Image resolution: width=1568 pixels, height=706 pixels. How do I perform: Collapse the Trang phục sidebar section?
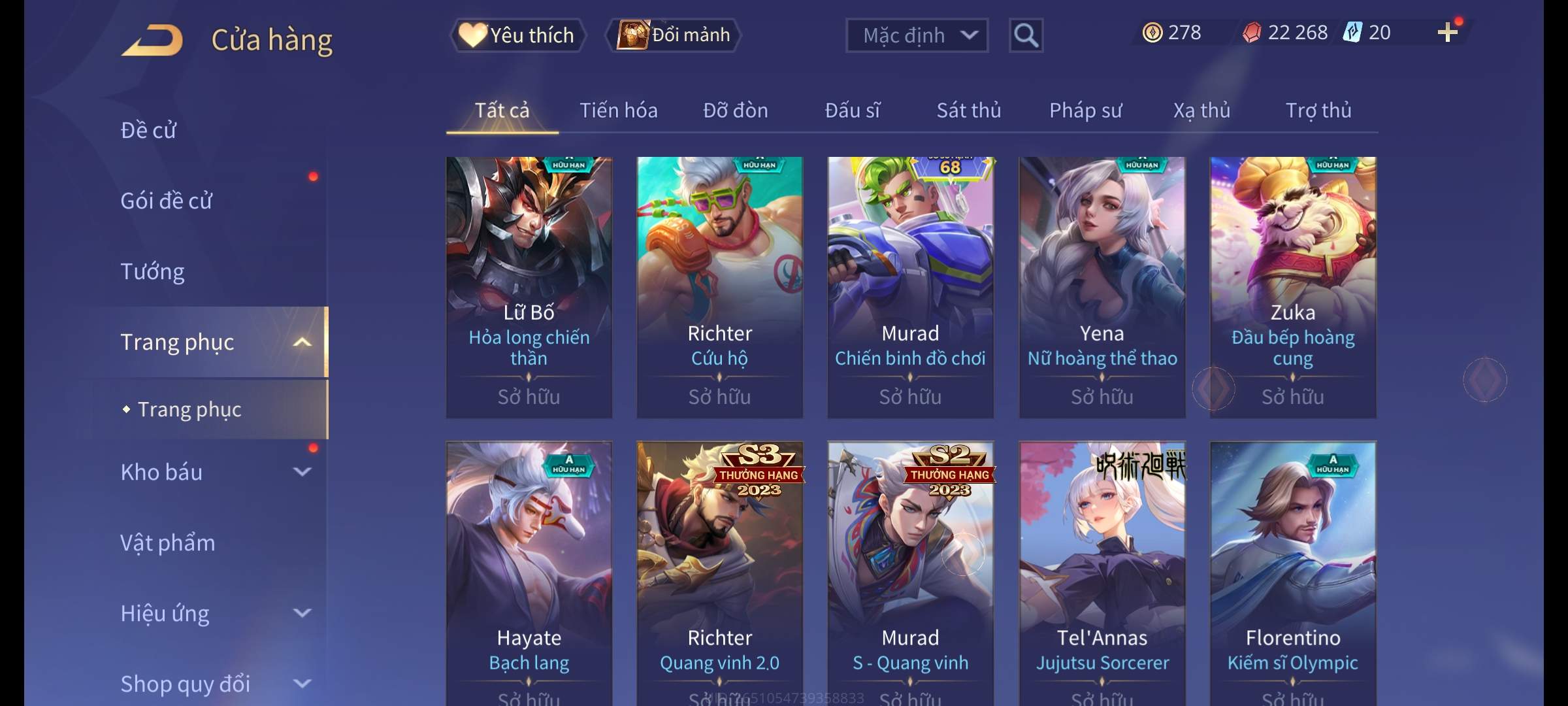point(302,342)
